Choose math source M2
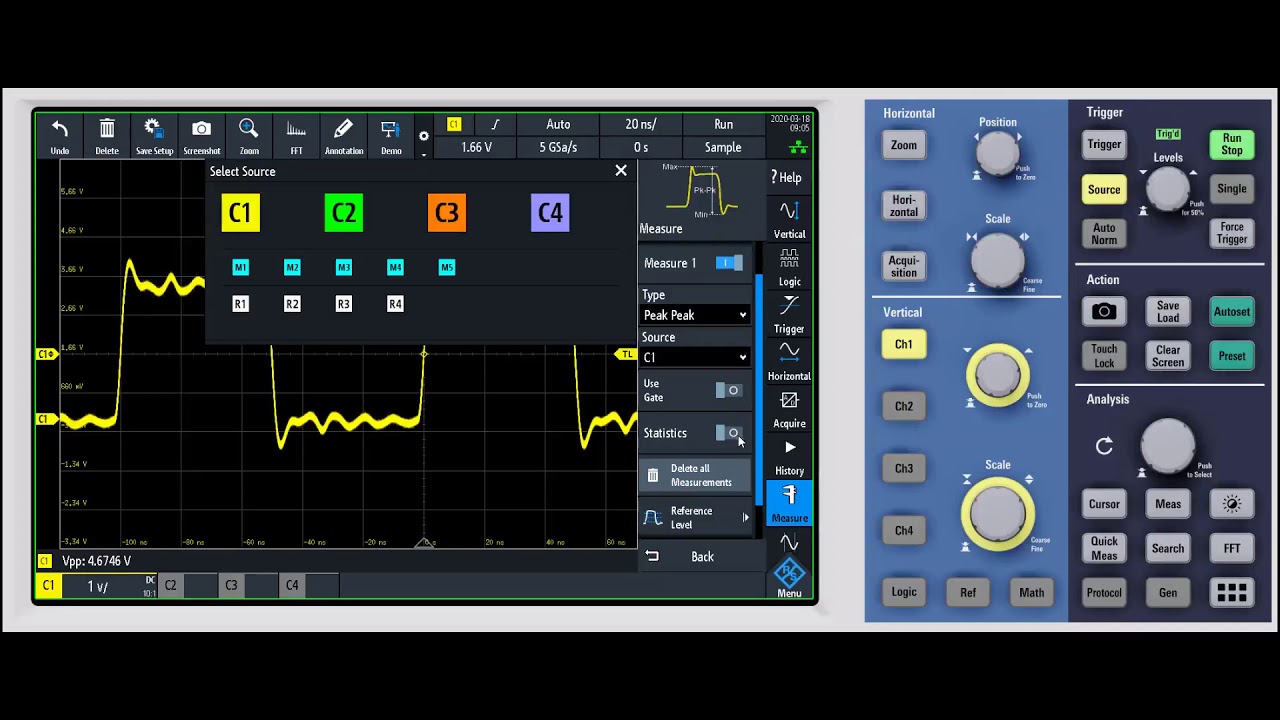 tap(292, 267)
